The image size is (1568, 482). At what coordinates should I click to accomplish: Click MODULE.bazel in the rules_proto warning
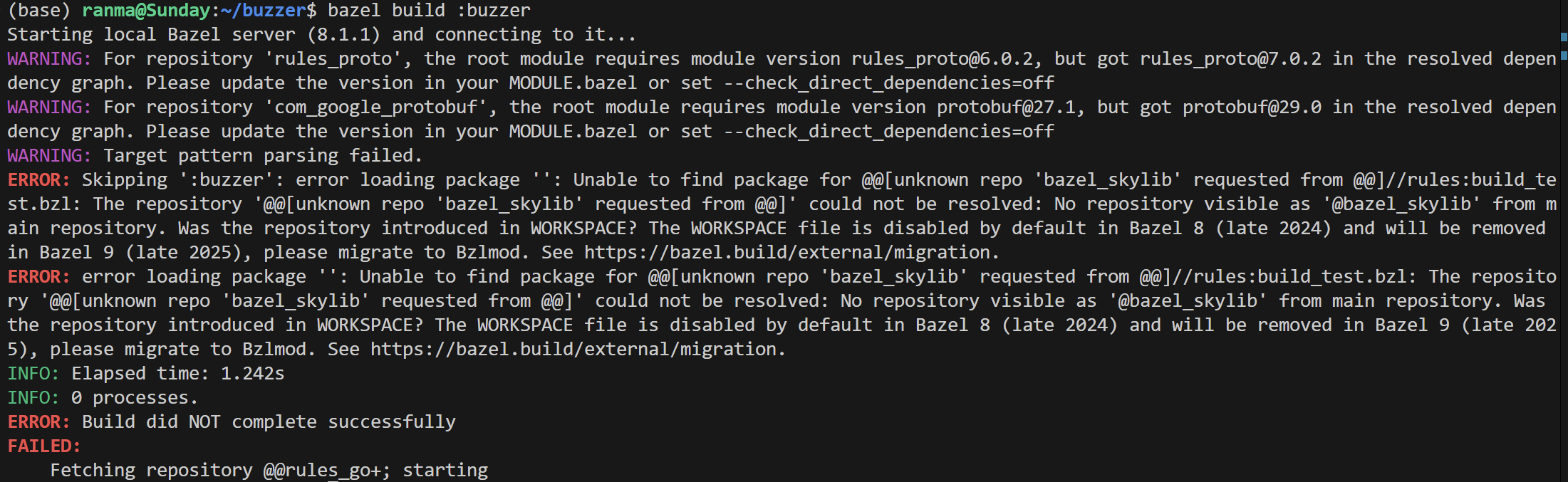click(x=573, y=83)
